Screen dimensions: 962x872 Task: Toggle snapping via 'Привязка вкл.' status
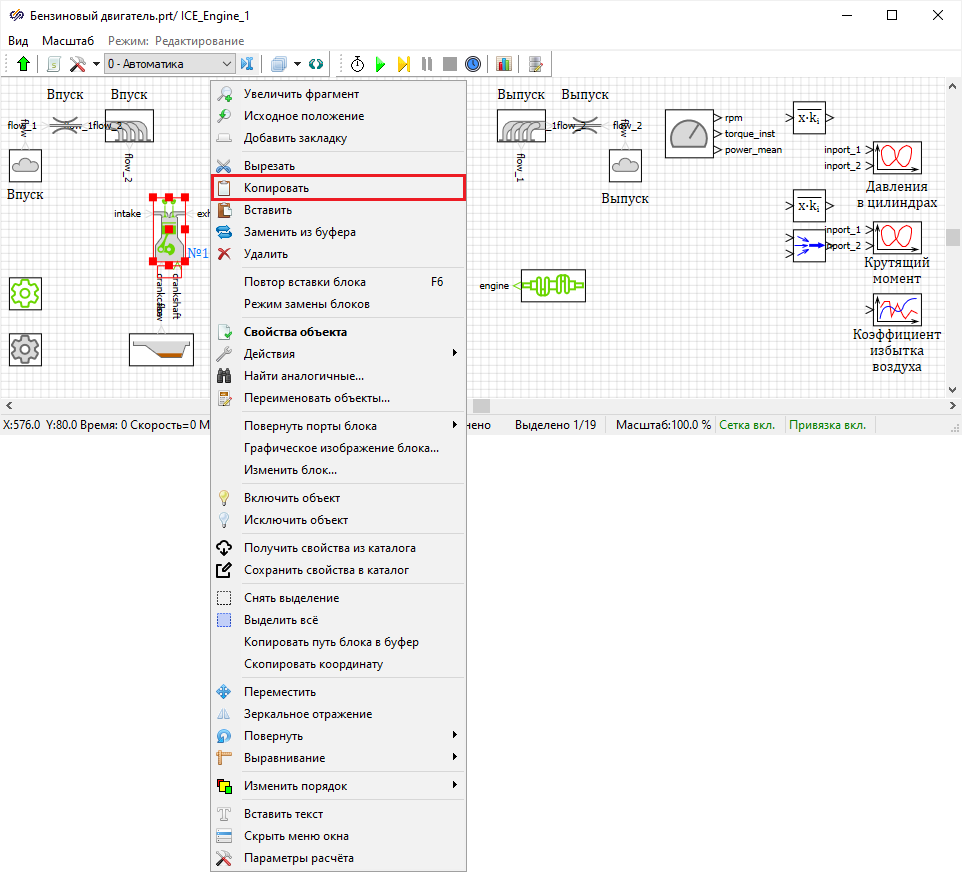pos(827,425)
